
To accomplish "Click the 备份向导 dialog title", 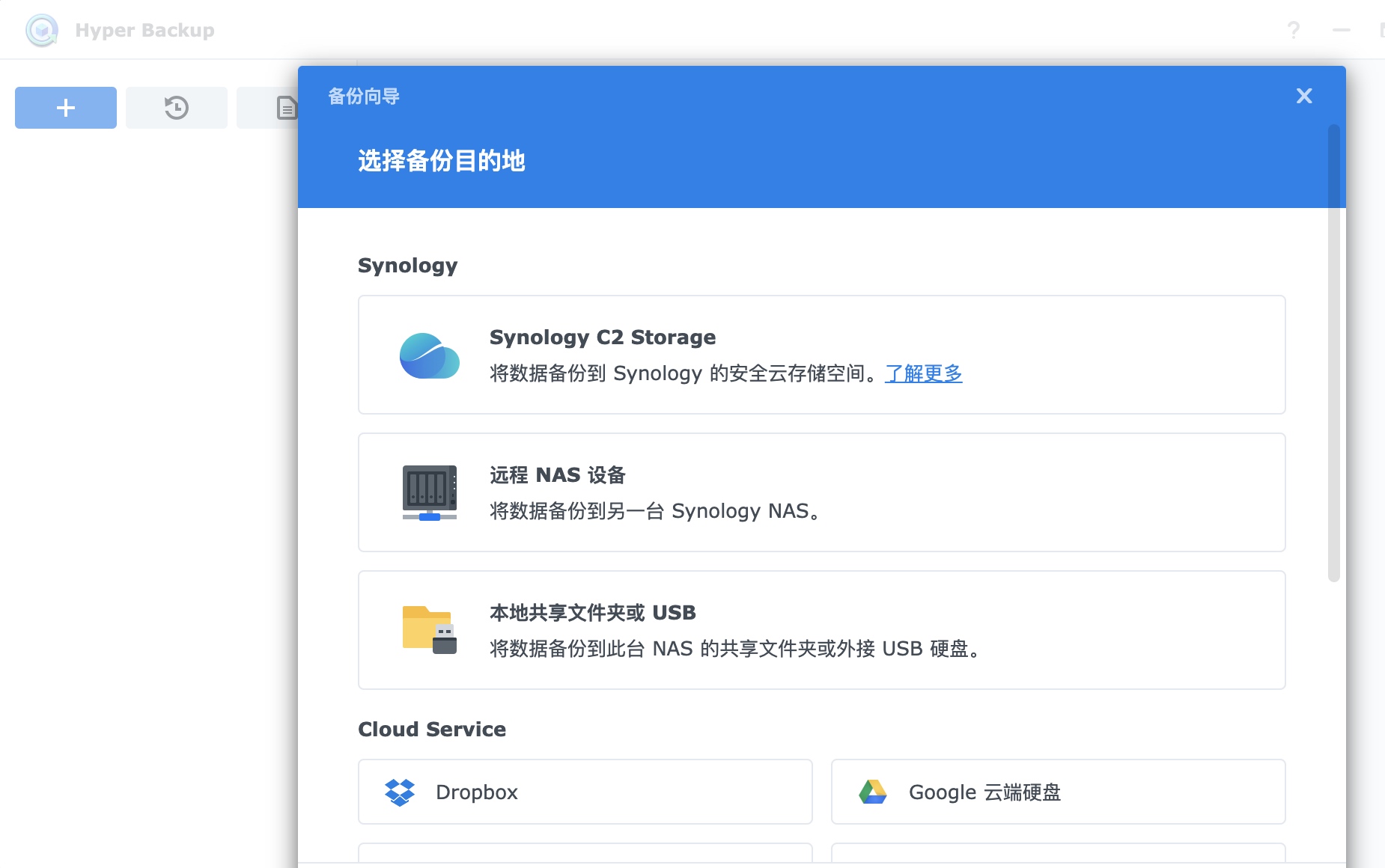I will pyautogui.click(x=364, y=97).
